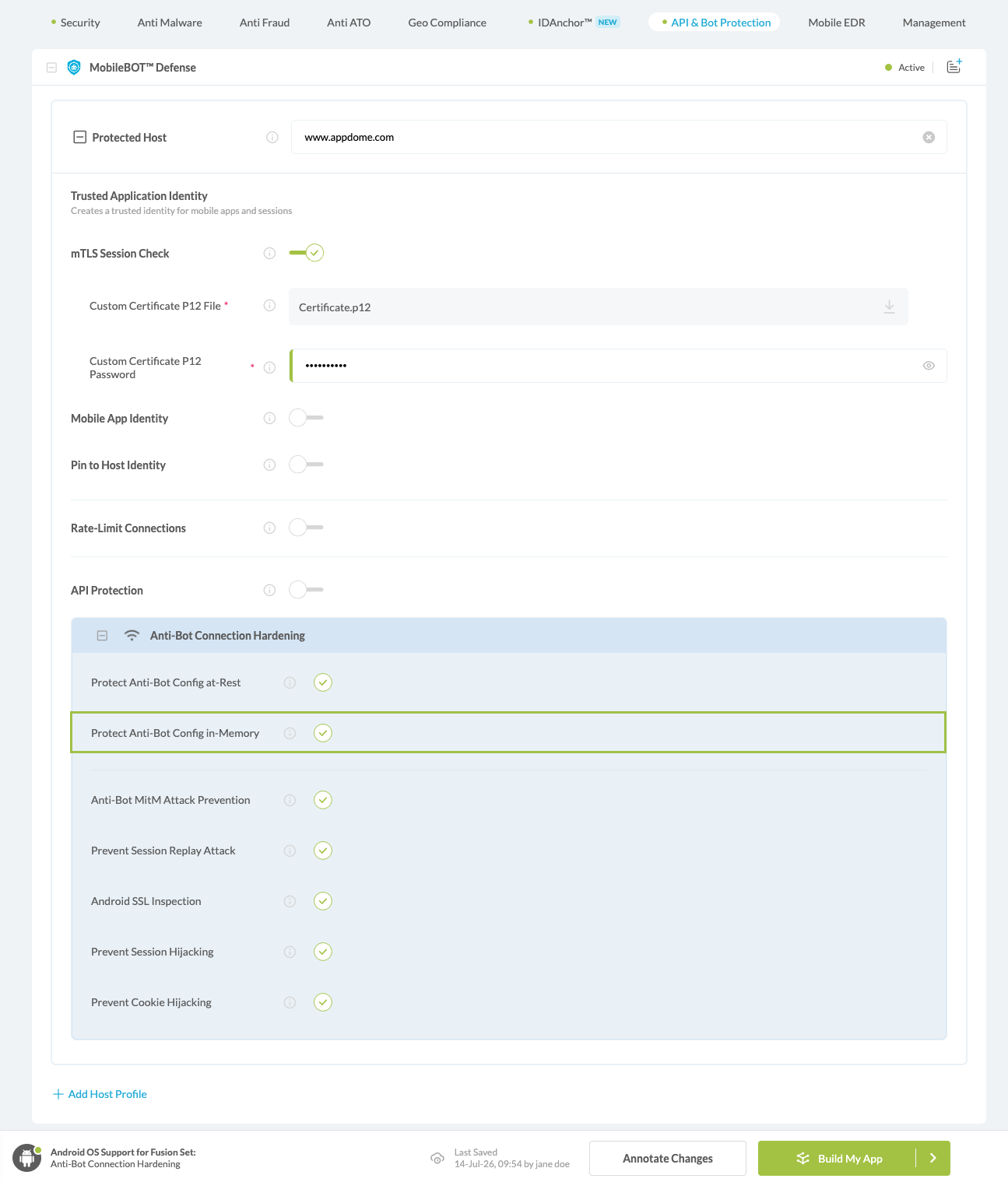Click the Protected Host www.appdome.com field
This screenshot has width=1008, height=1182.
pyautogui.click(x=619, y=137)
